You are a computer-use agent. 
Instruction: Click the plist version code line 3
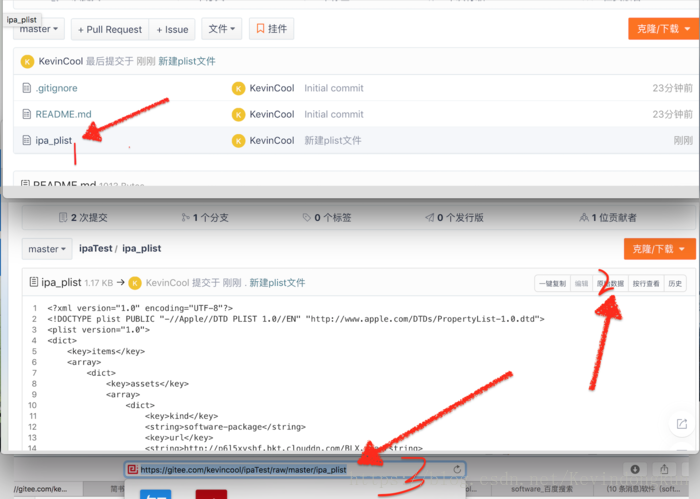[99, 330]
